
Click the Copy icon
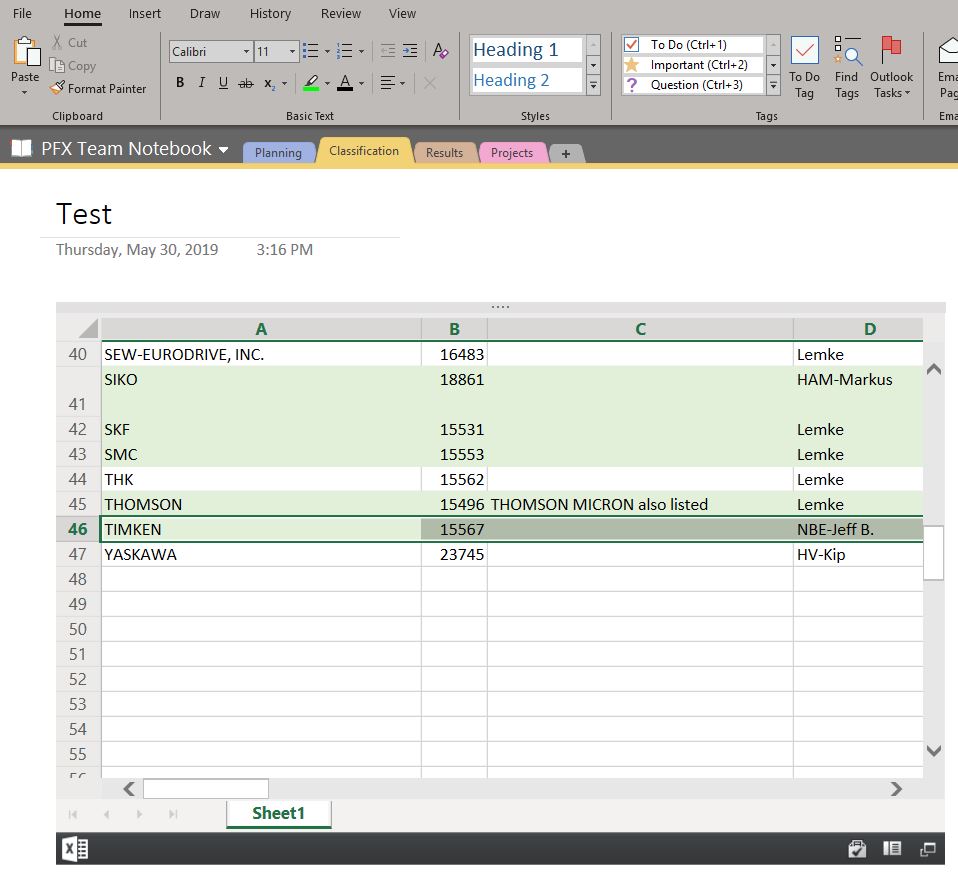(x=57, y=65)
